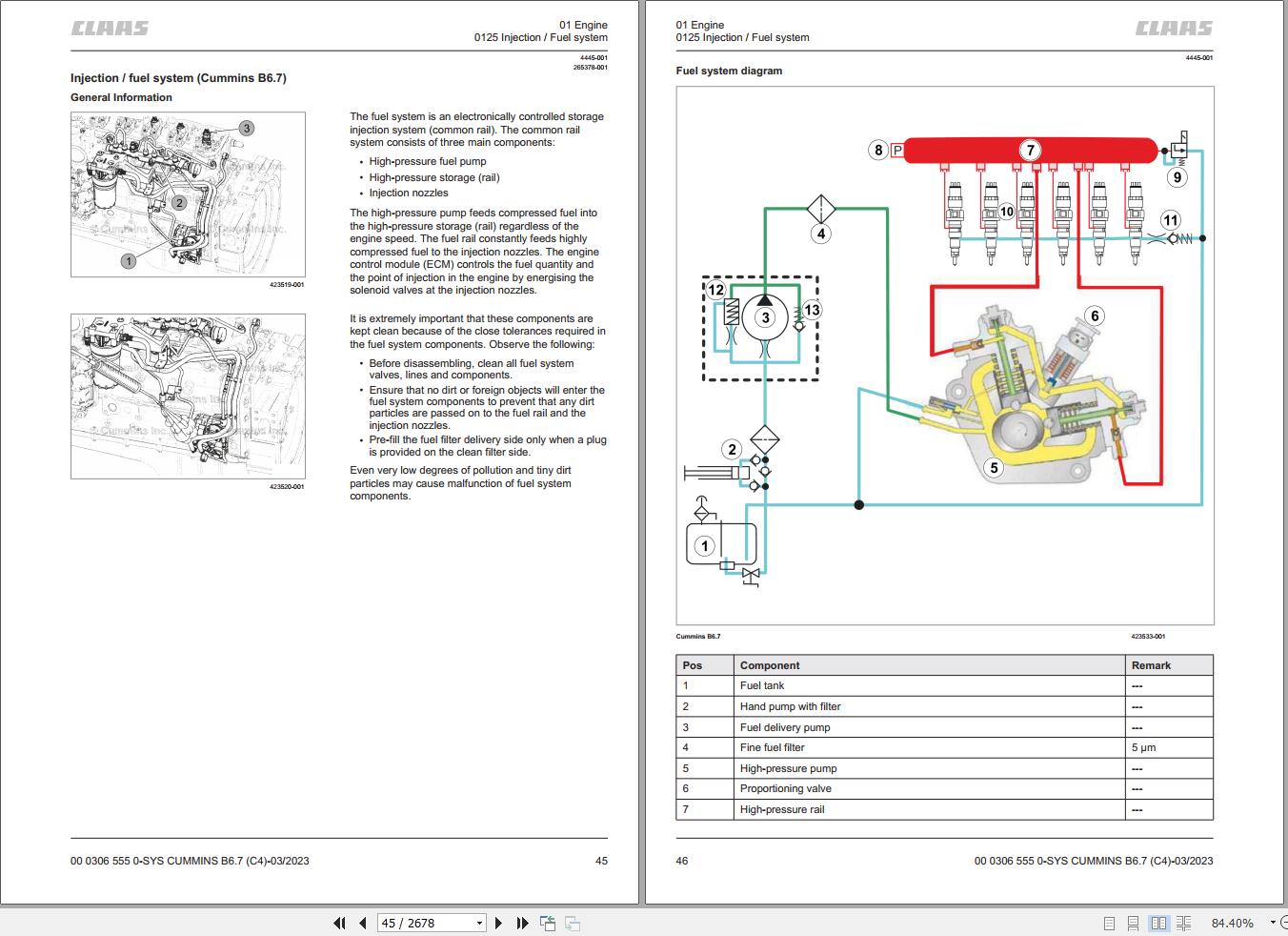Enable continuous scrolling page mode
This screenshot has width=1288, height=936.
pyautogui.click(x=1134, y=923)
